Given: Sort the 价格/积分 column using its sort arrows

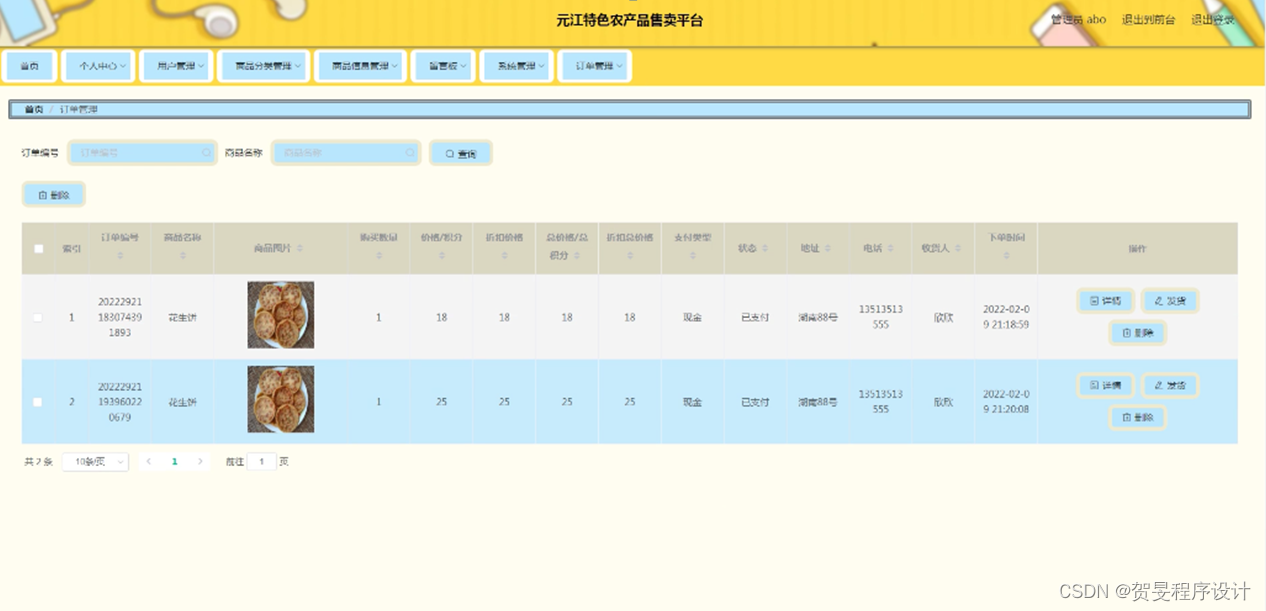Looking at the screenshot, I should tap(441, 258).
